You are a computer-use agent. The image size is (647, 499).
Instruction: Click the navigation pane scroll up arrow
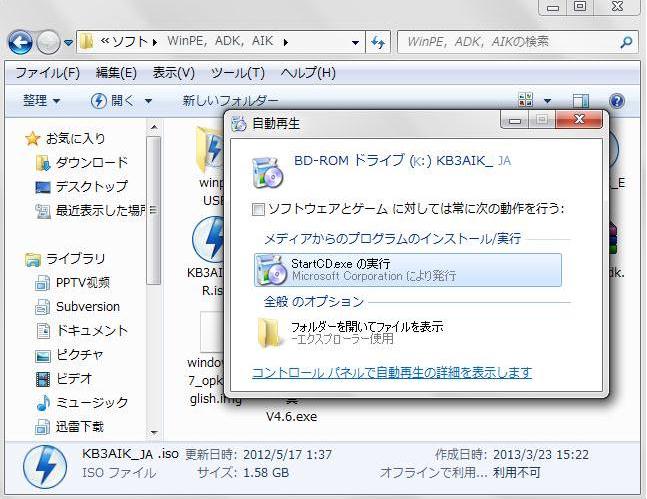[x=154, y=127]
